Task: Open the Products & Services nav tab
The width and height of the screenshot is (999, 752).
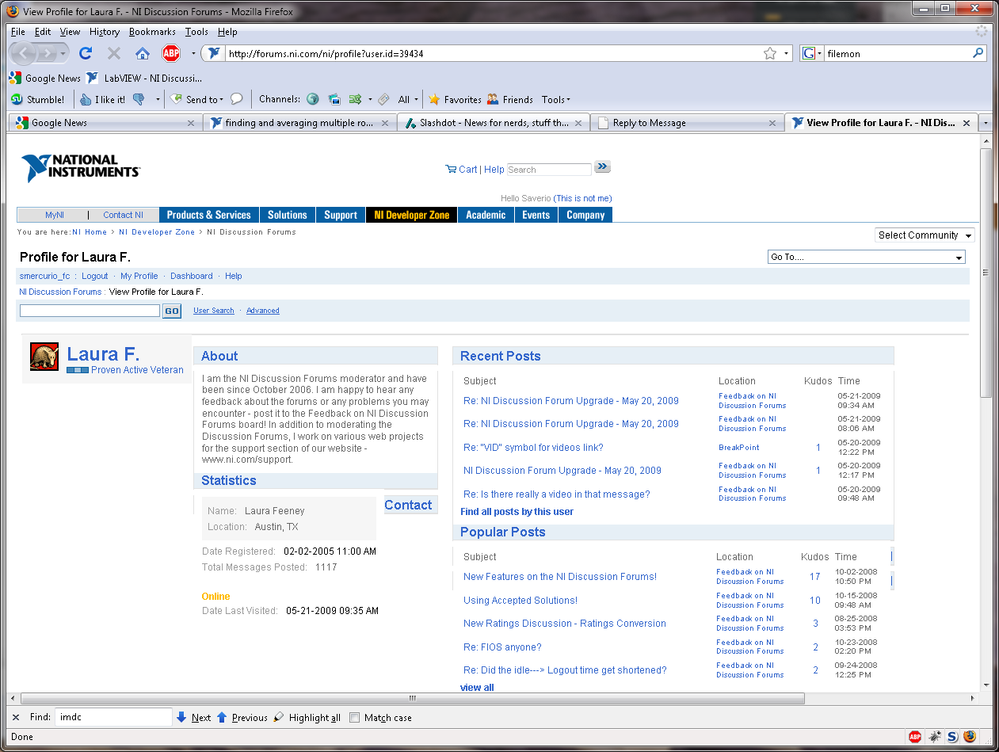Action: tap(209, 215)
